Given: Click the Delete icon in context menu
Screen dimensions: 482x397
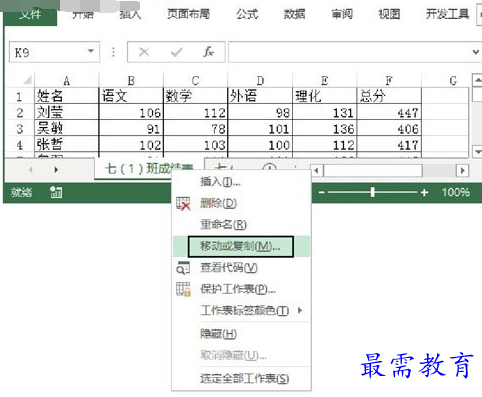Looking at the screenshot, I should tap(183, 203).
